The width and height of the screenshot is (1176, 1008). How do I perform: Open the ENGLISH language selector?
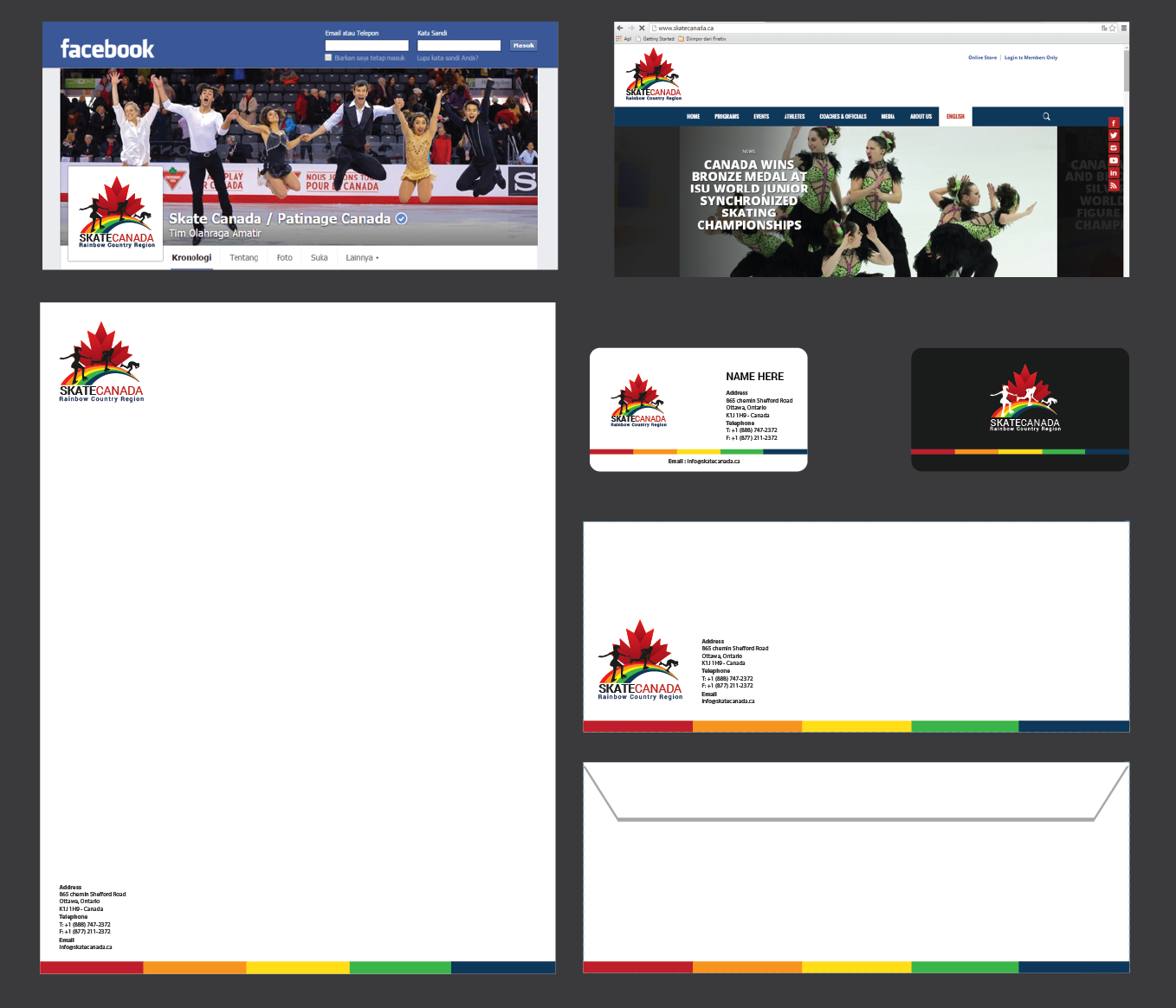[955, 116]
